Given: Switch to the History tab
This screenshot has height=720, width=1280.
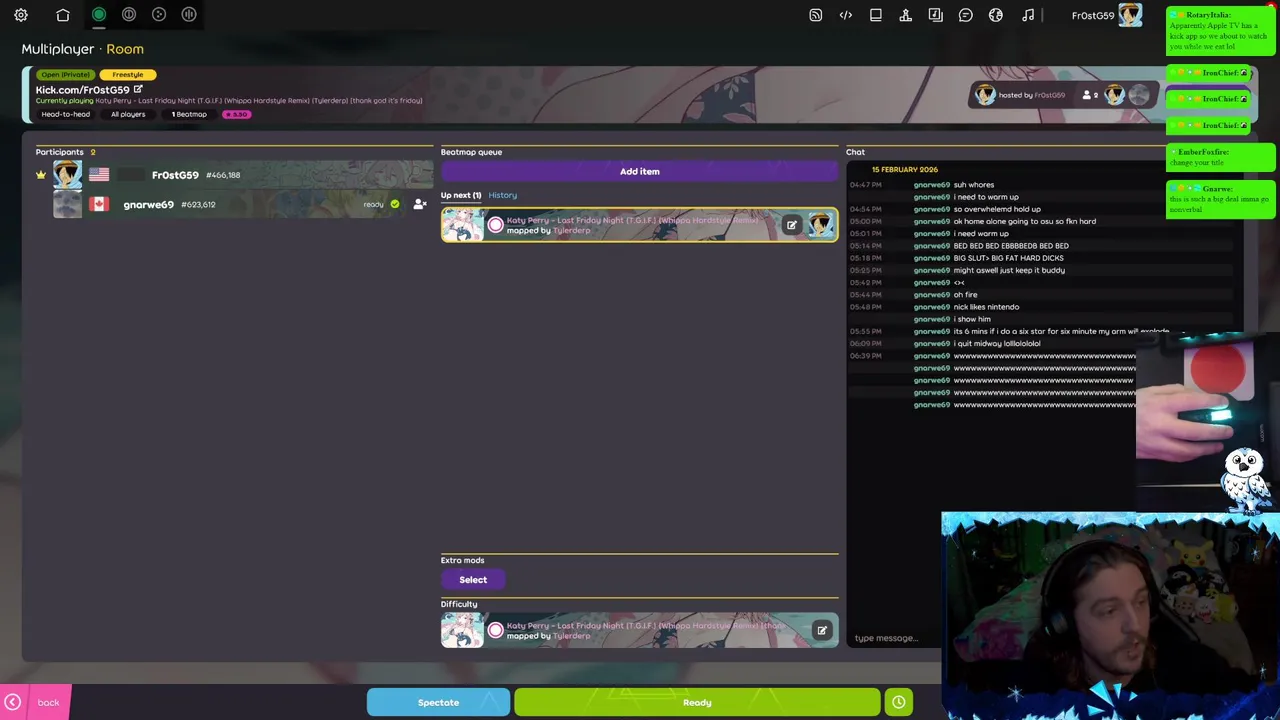Looking at the screenshot, I should pyautogui.click(x=503, y=195).
